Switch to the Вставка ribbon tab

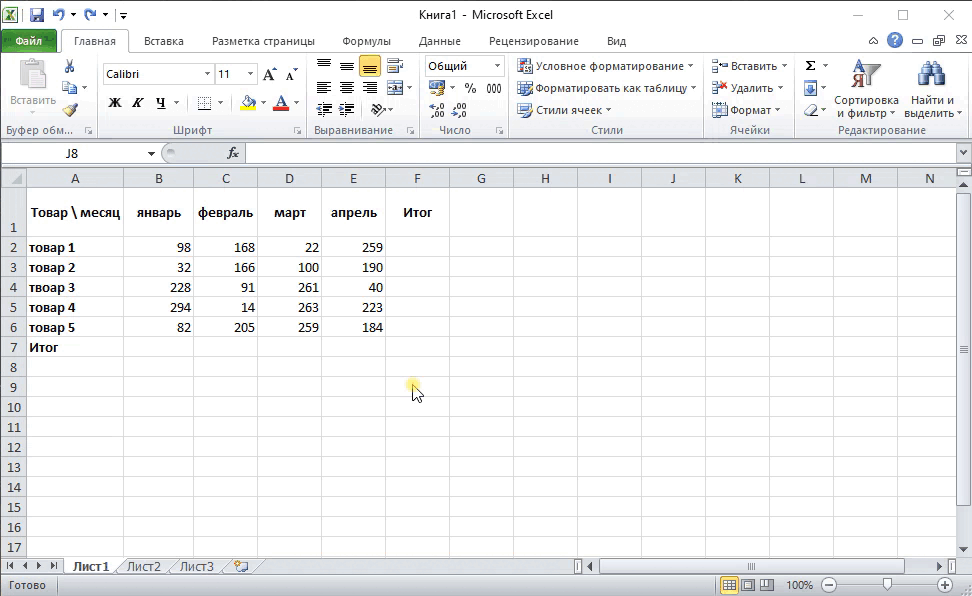click(164, 41)
